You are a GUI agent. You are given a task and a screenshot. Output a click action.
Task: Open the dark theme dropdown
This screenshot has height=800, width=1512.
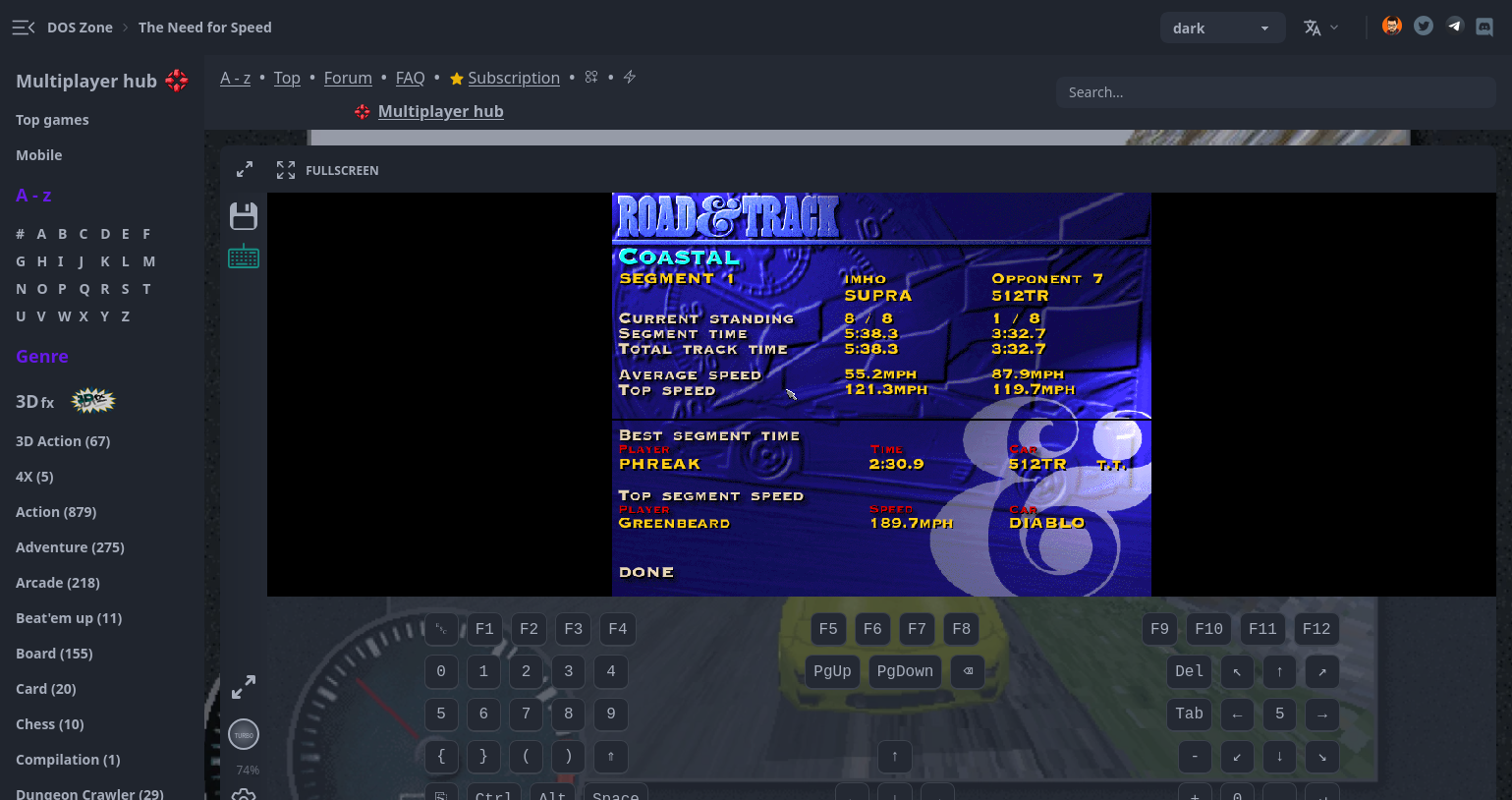tap(1221, 29)
